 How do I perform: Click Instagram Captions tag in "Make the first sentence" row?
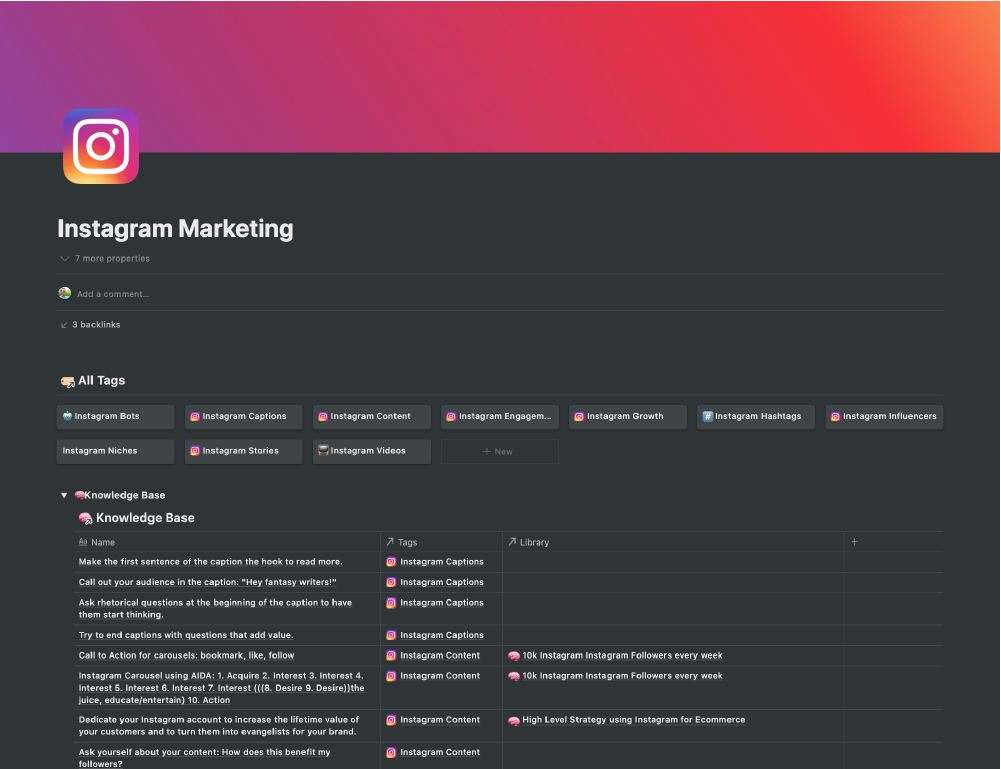pyautogui.click(x=435, y=562)
